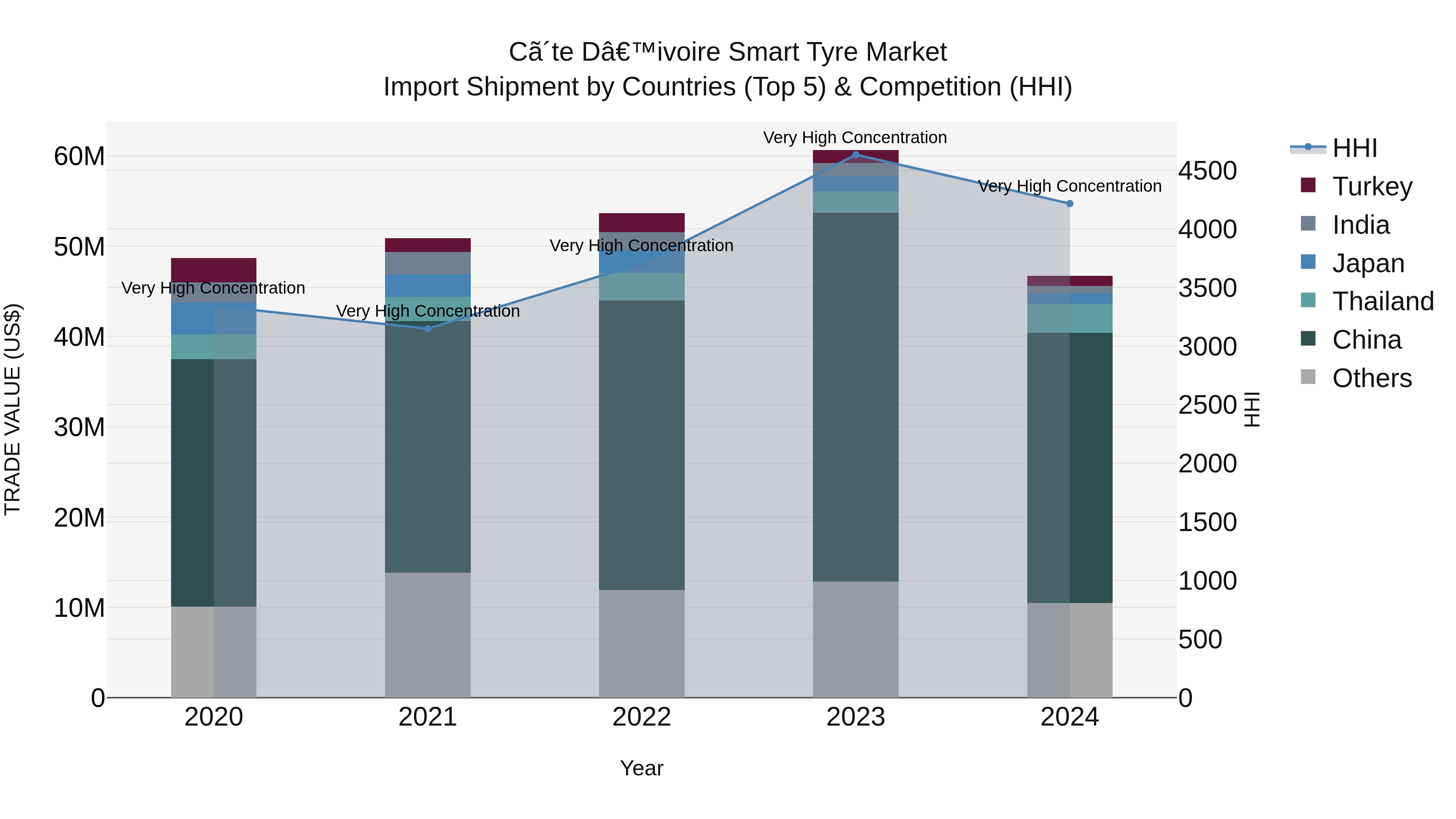Click the 2020 x-axis label
The width and height of the screenshot is (1456, 819).
pyautogui.click(x=214, y=717)
